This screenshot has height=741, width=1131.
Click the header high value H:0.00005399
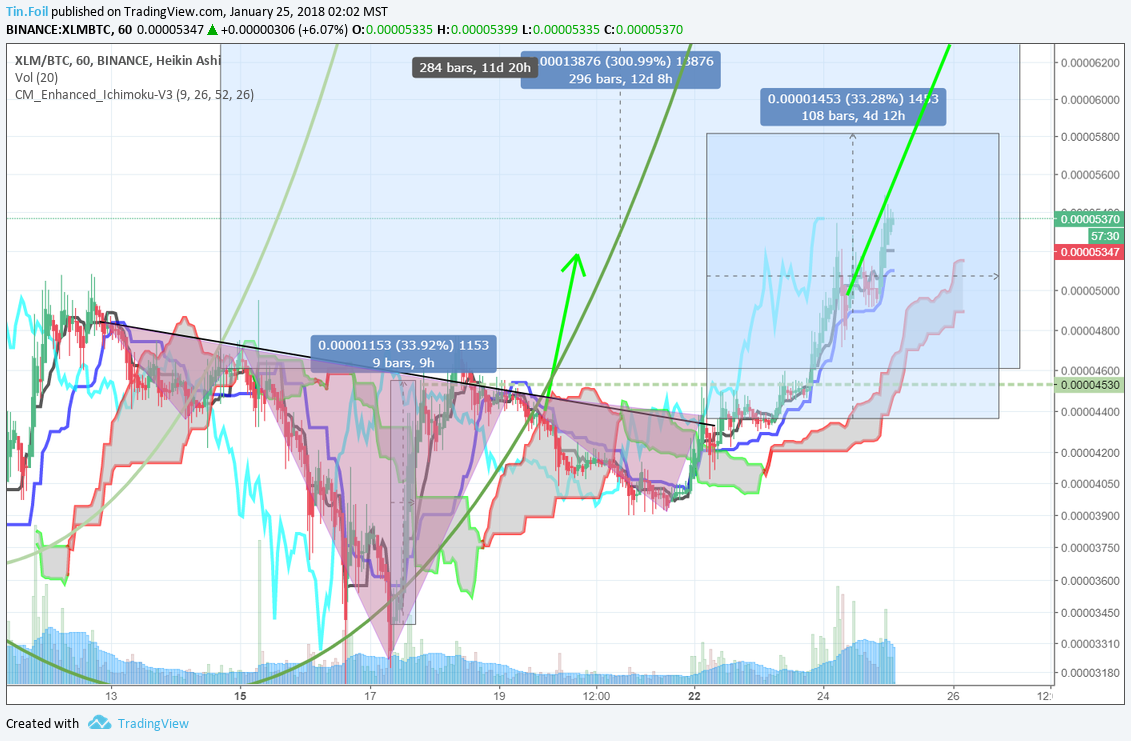478,30
